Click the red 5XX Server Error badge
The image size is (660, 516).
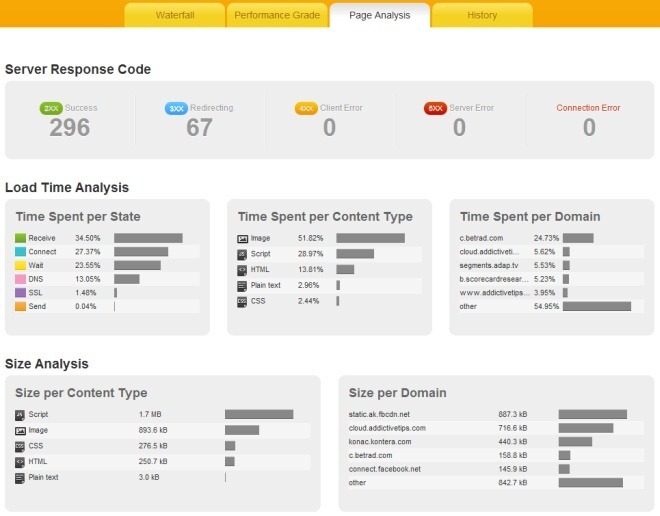tap(435, 109)
